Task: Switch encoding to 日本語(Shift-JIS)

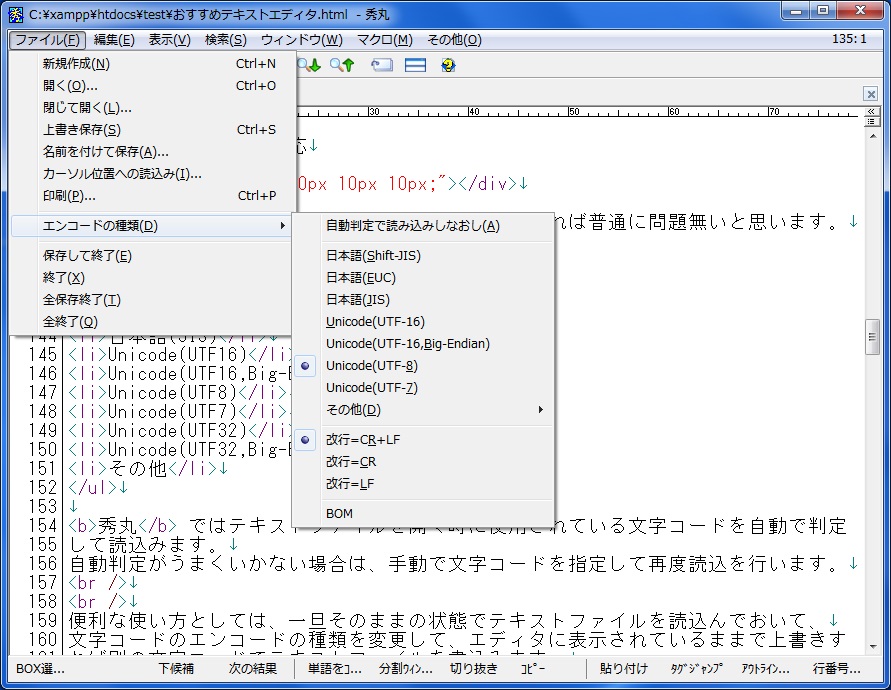Action: [423, 256]
